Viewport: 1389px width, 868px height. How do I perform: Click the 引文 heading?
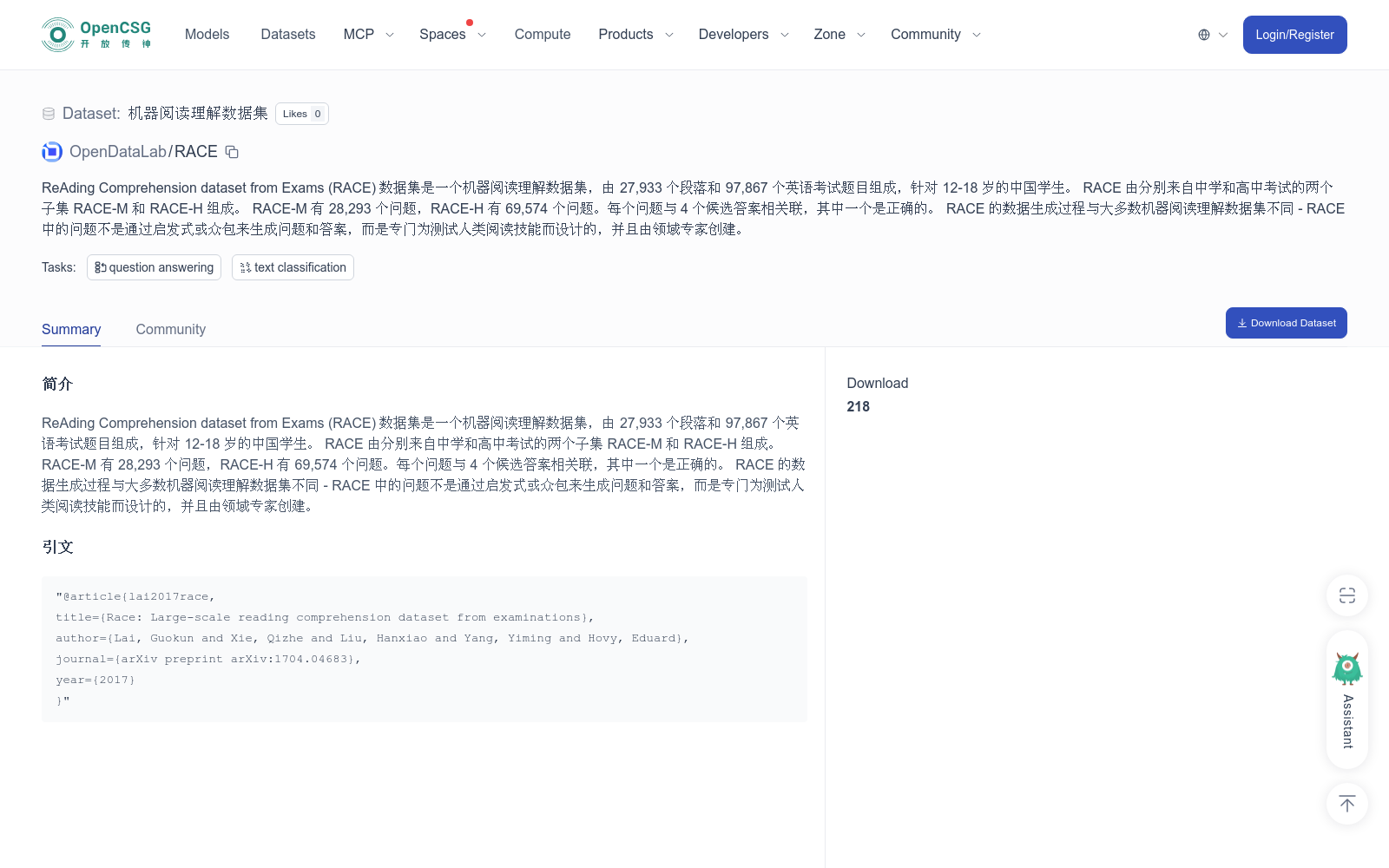57,547
